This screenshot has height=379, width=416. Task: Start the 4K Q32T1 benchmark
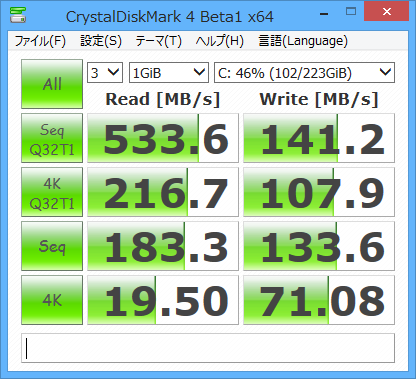point(52,192)
